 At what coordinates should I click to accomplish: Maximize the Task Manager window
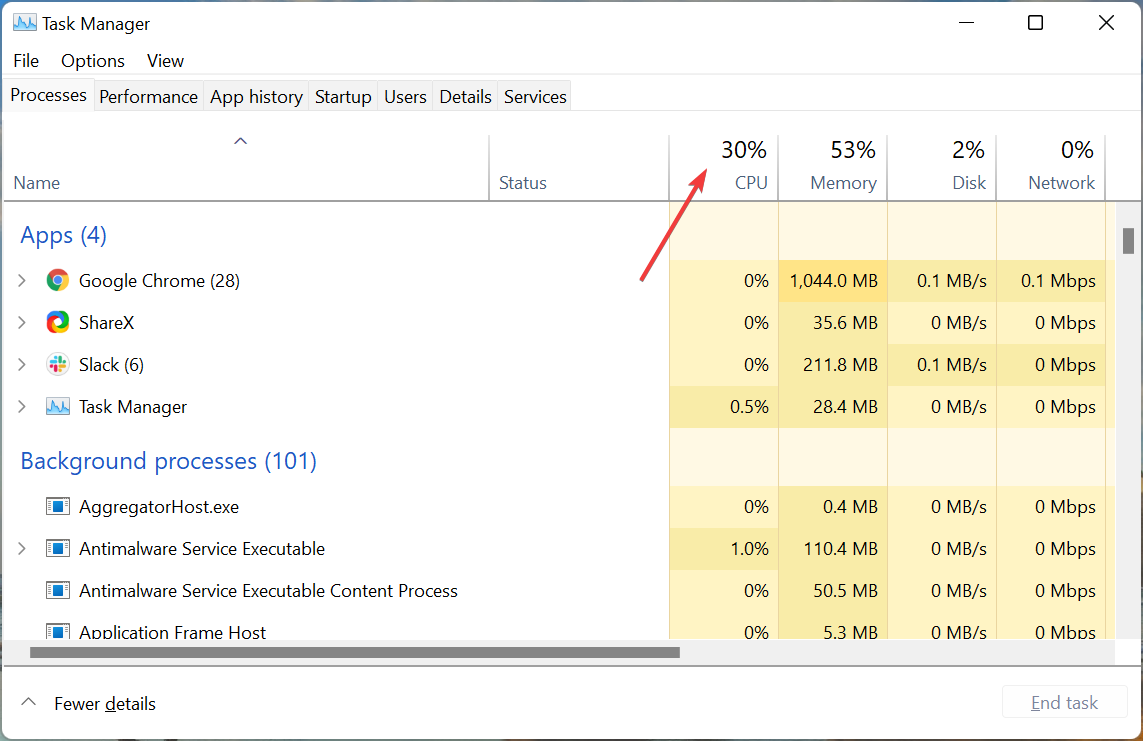pyautogui.click(x=1035, y=23)
